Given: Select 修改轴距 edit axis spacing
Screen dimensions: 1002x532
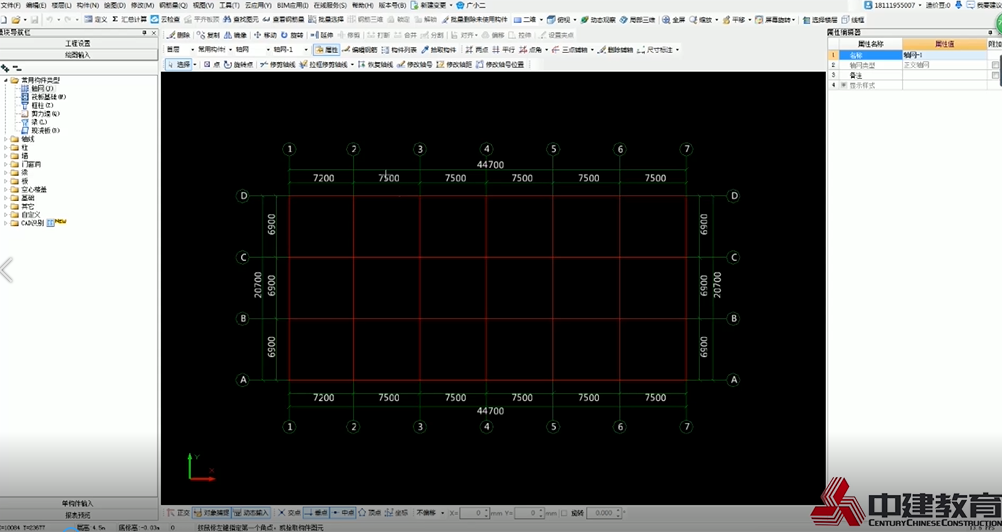Looking at the screenshot, I should coord(454,65).
